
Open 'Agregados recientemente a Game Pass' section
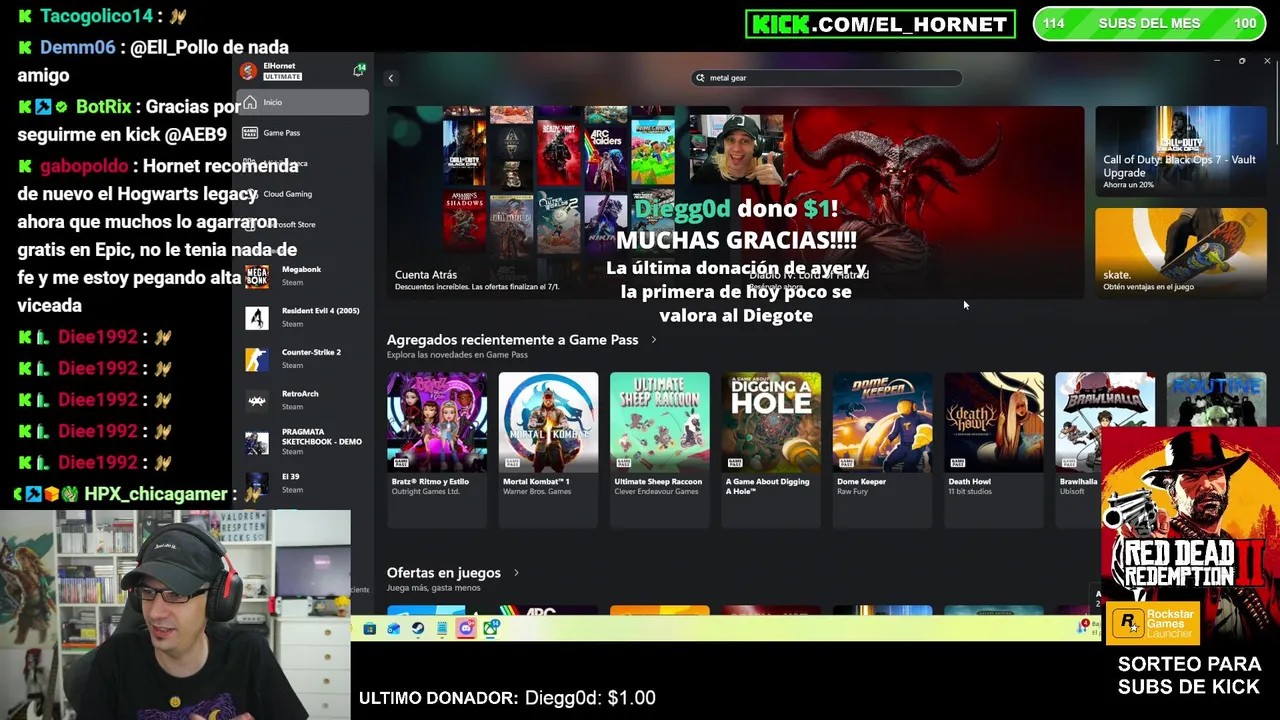click(512, 340)
